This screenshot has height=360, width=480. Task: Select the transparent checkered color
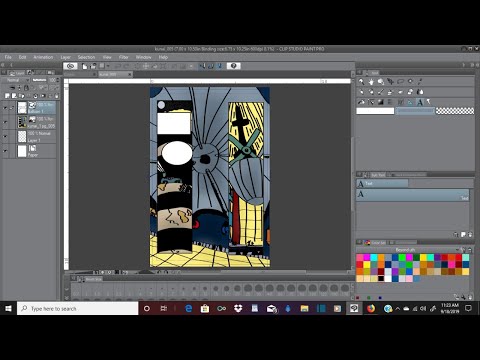coord(455,111)
